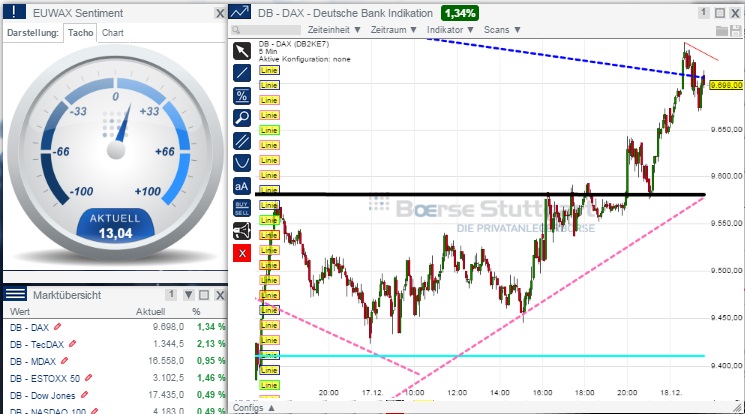Click the green 1,34% badge in chart title
745x414 pixels.
[x=459, y=13]
